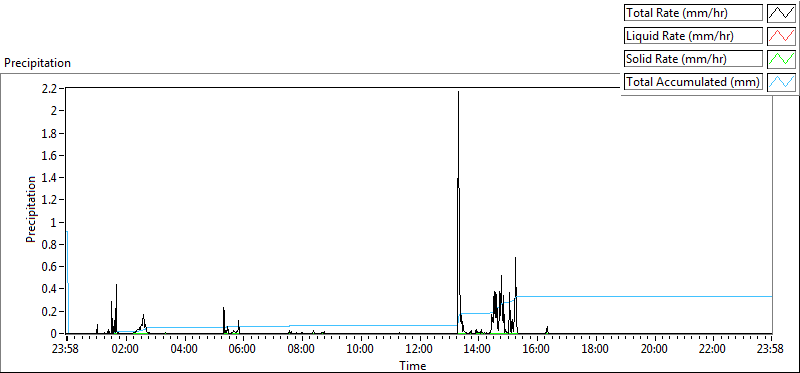Screen dimensions: 800x373
Task: Click the 02:00 x-axis time label
Action: tap(125, 350)
